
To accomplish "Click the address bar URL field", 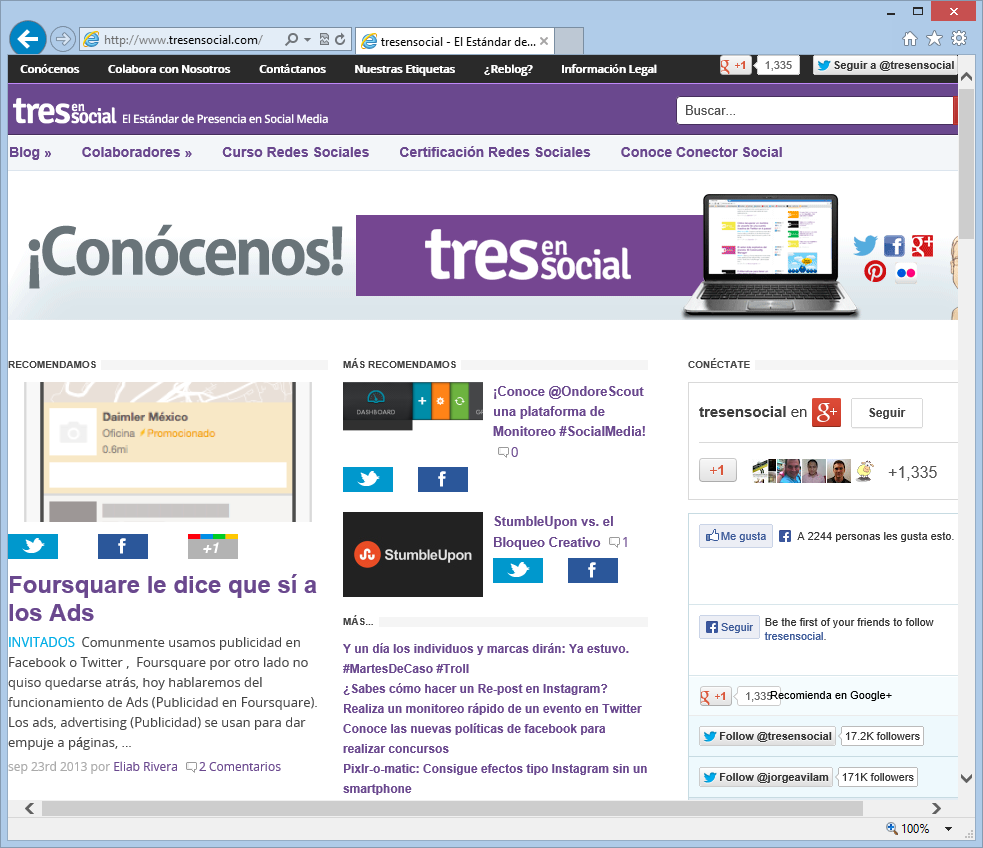I will tap(183, 39).
